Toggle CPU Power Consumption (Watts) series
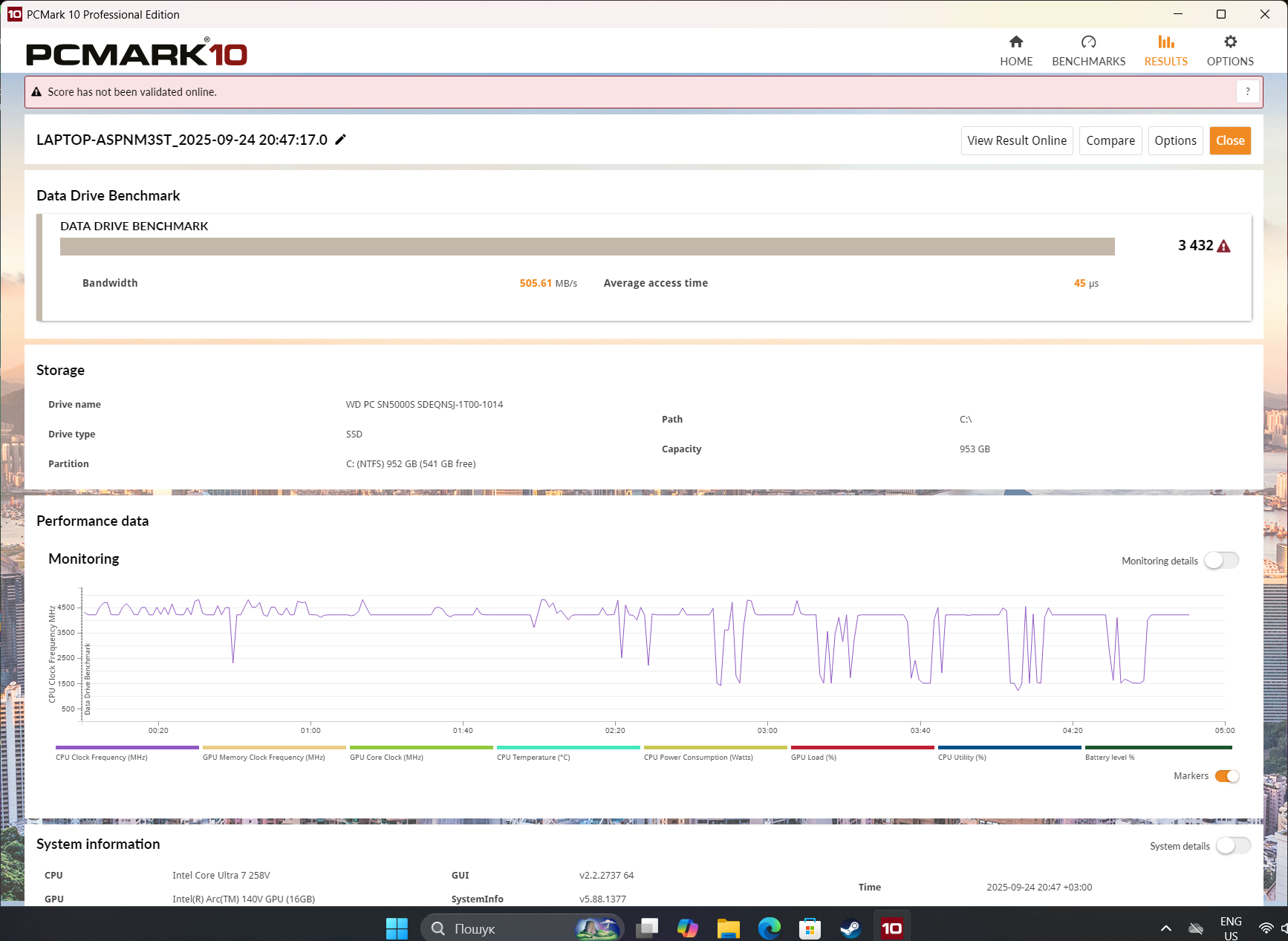The height and width of the screenshot is (941, 1288). (x=715, y=752)
